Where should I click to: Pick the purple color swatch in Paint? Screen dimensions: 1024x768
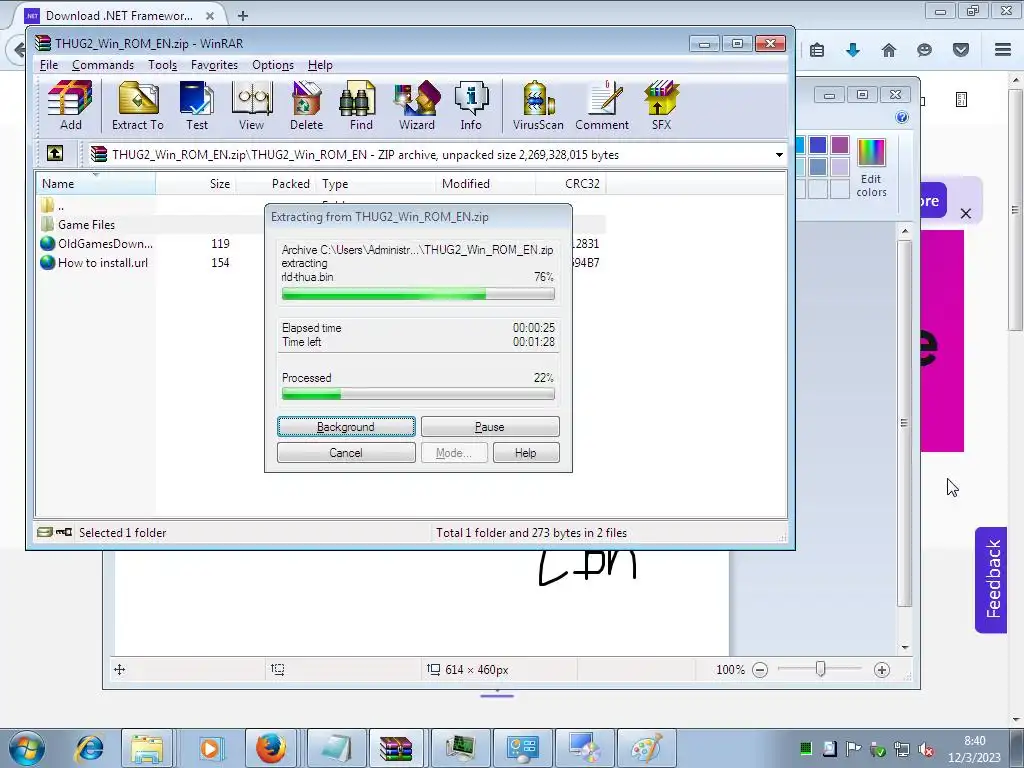[840, 145]
